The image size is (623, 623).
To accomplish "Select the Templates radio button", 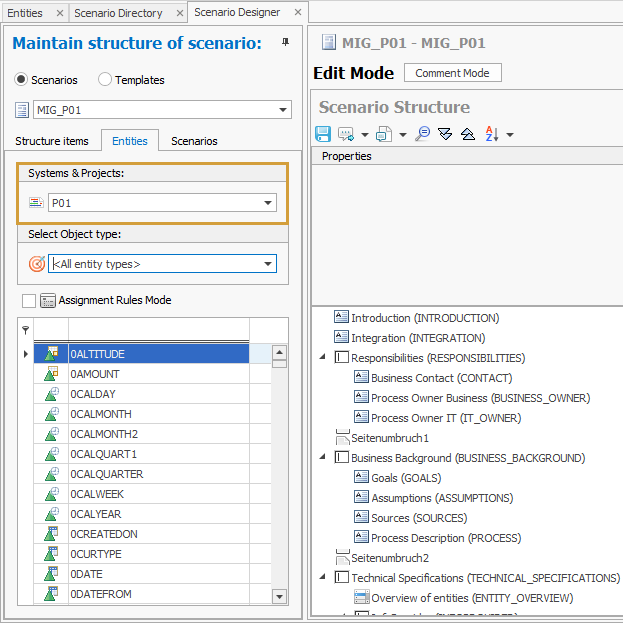I will [105, 80].
